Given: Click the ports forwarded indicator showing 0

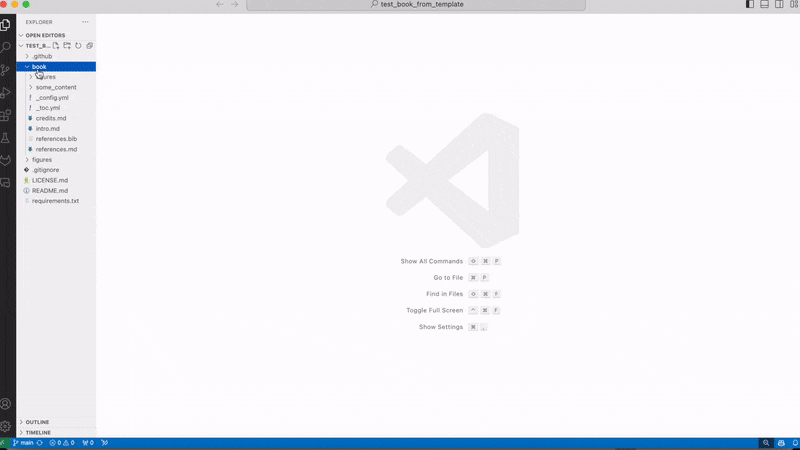Looking at the screenshot, I should pyautogui.click(x=88, y=443).
